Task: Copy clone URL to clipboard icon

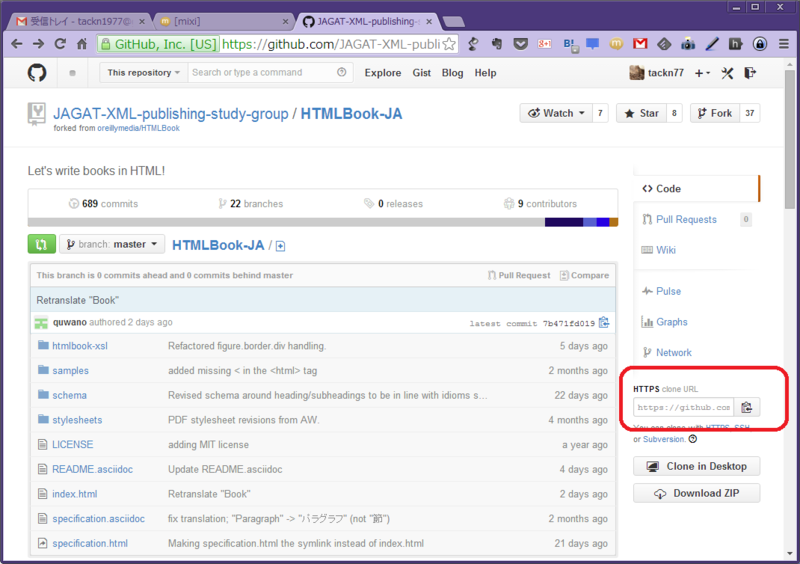Action: (x=746, y=407)
